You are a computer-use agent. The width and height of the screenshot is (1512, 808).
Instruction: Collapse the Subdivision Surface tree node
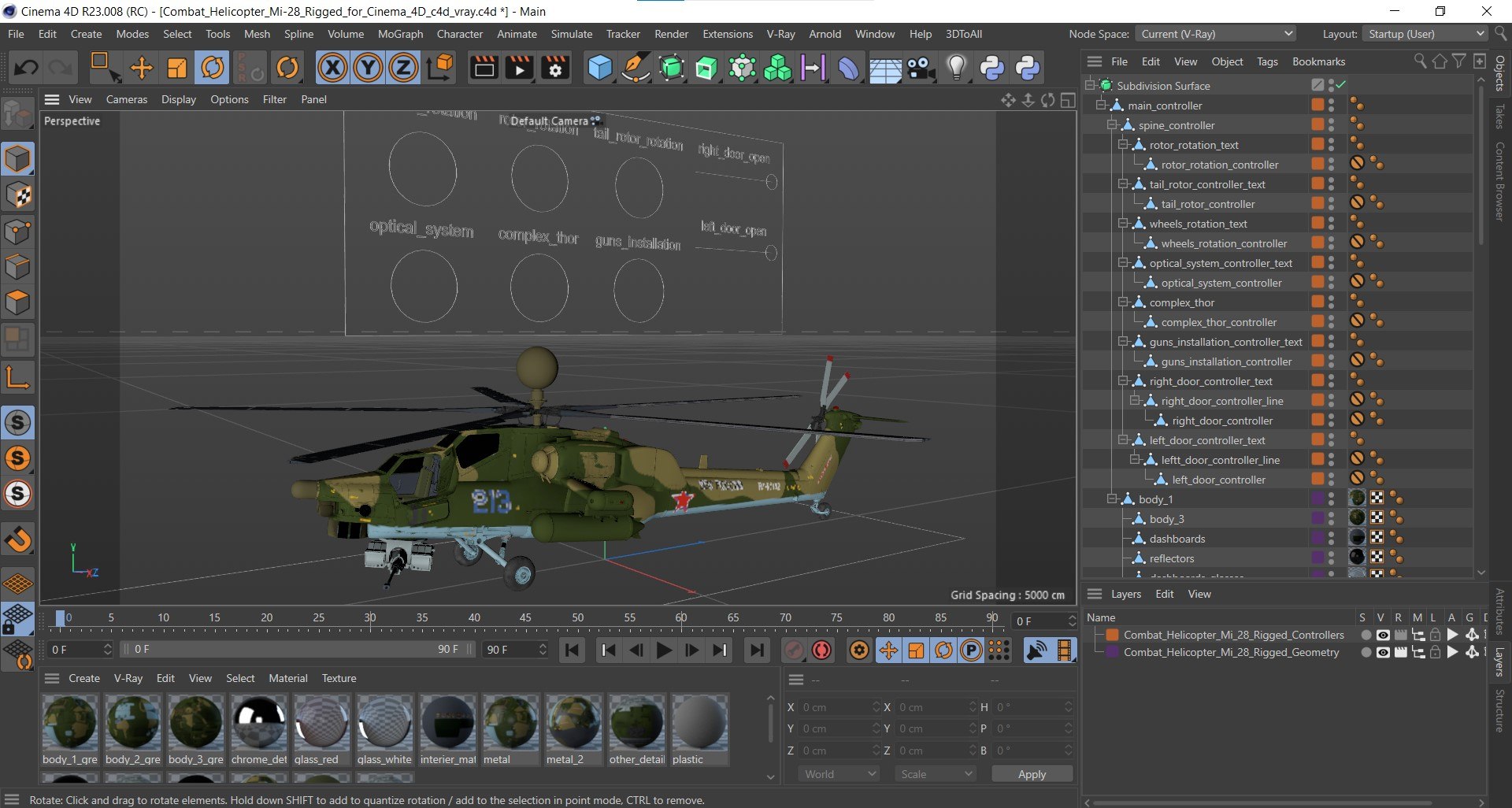[1090, 85]
